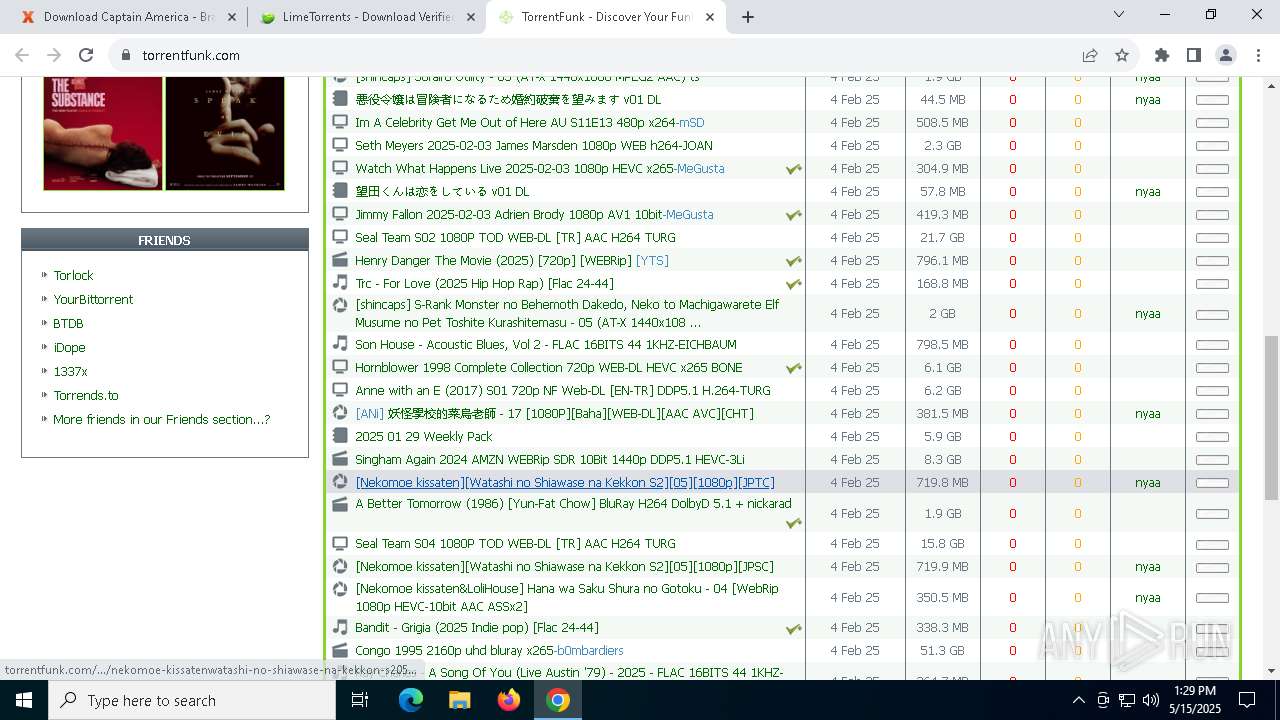Screen dimensions: 1280x720
Task: Click the book icon beside 望田くんは恋をしている v01
Action: point(340,191)
